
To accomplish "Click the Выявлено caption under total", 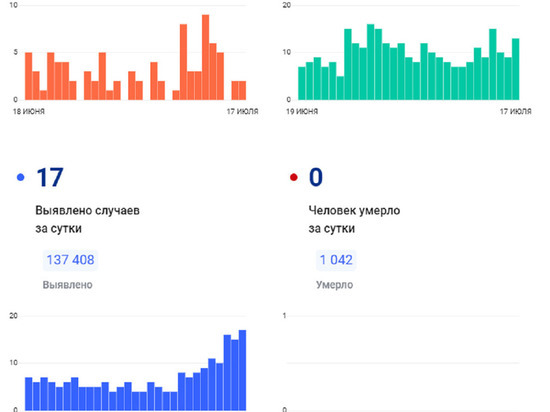I will (x=68, y=285).
